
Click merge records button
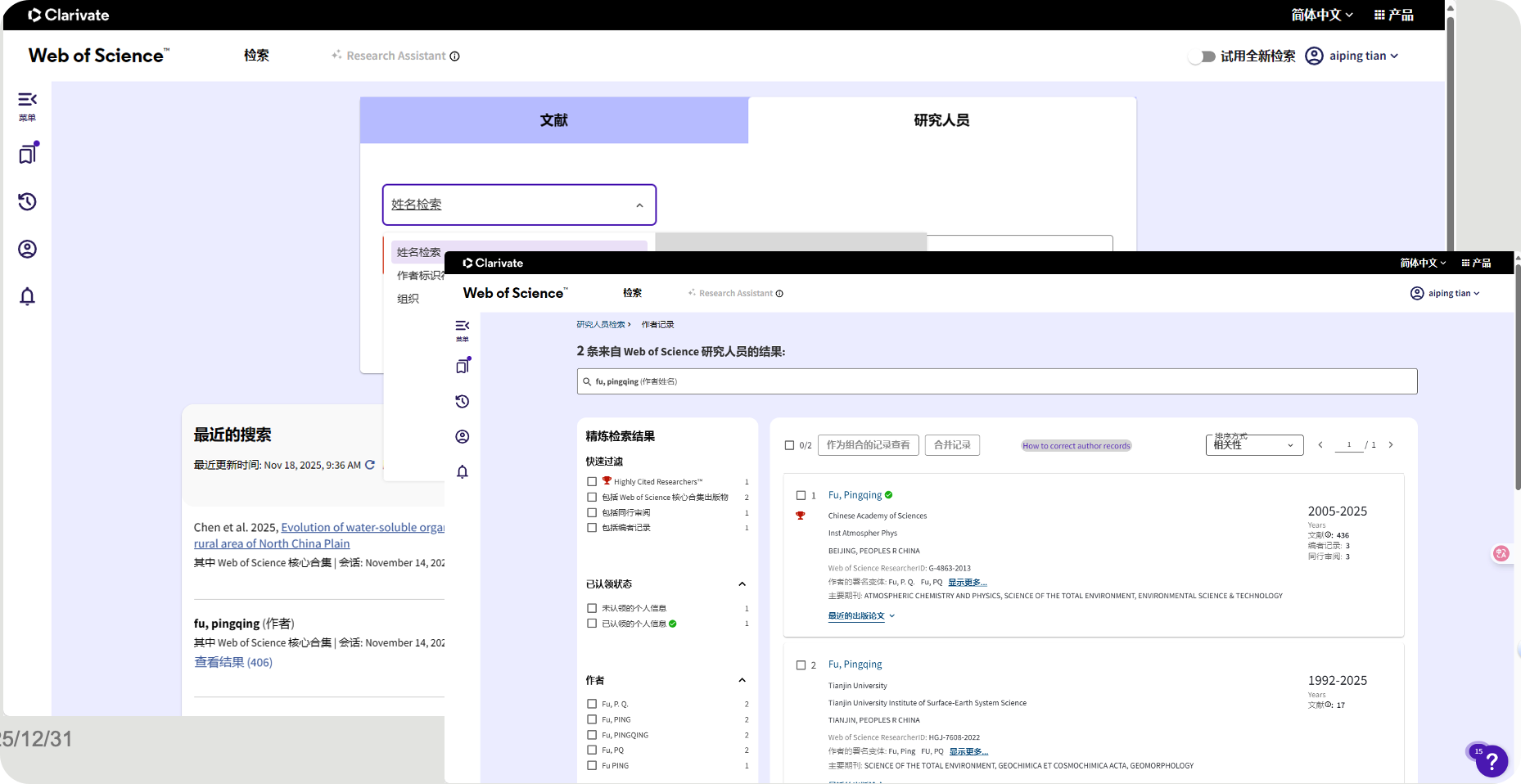pyautogui.click(x=952, y=445)
